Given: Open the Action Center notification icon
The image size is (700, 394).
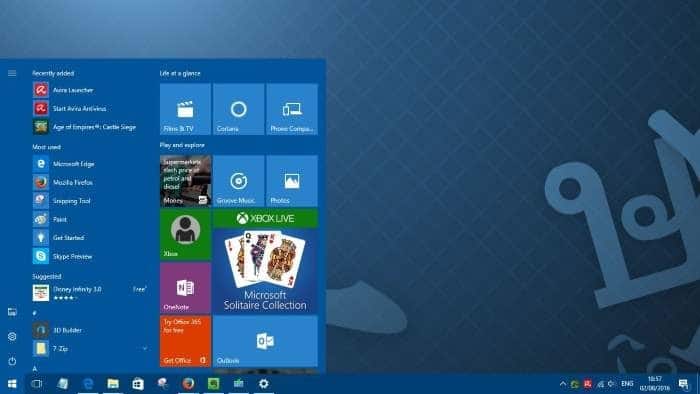Looking at the screenshot, I should 683,384.
